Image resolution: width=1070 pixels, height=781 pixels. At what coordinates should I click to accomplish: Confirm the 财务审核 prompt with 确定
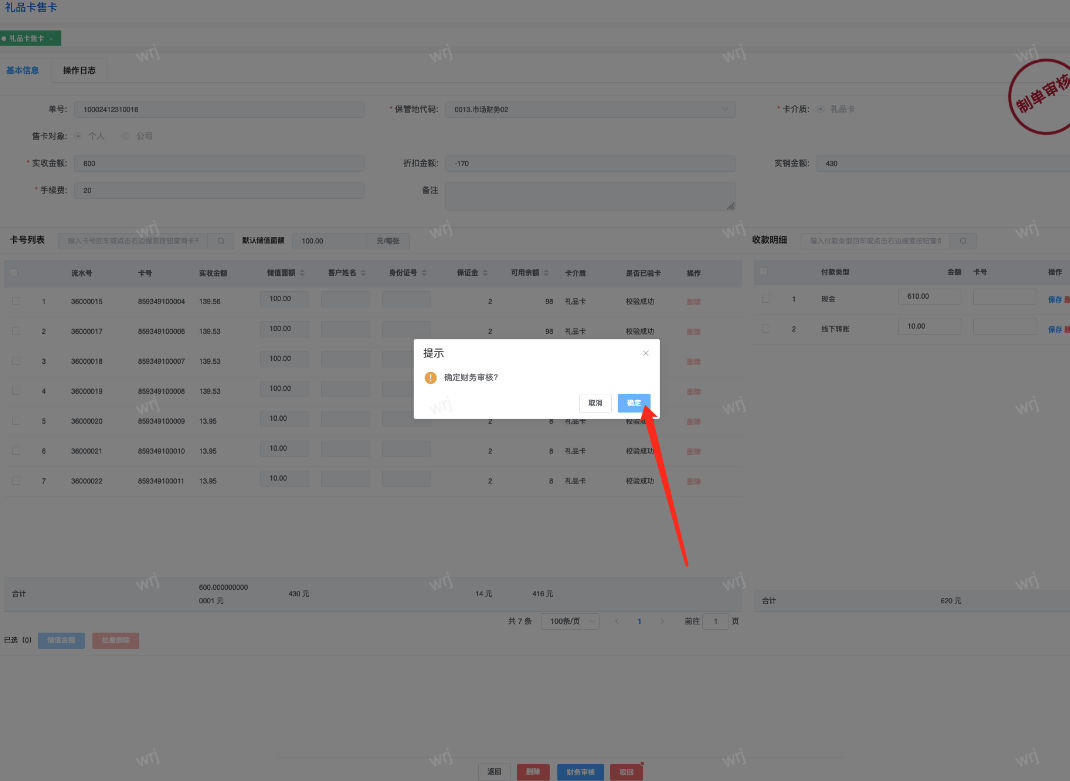click(x=634, y=403)
